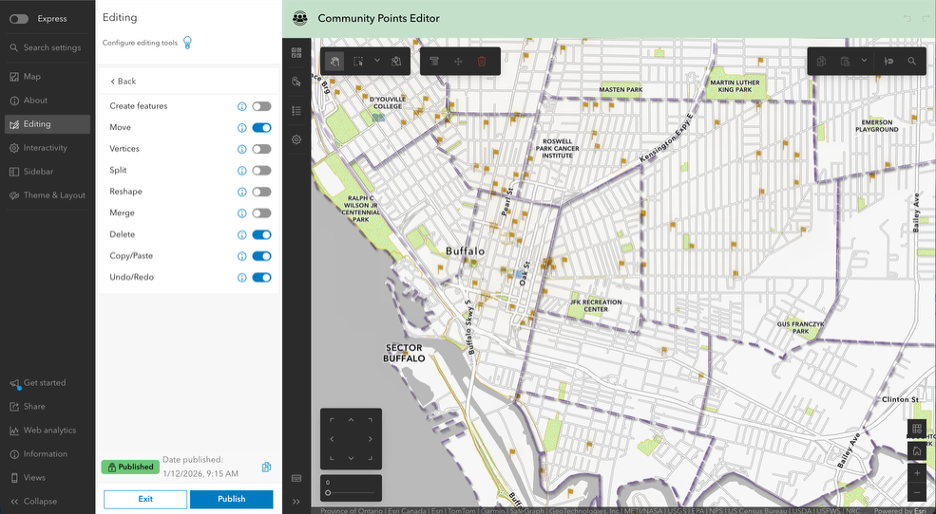Zoom in with the plus button
The height and width of the screenshot is (514, 936).
click(x=917, y=473)
